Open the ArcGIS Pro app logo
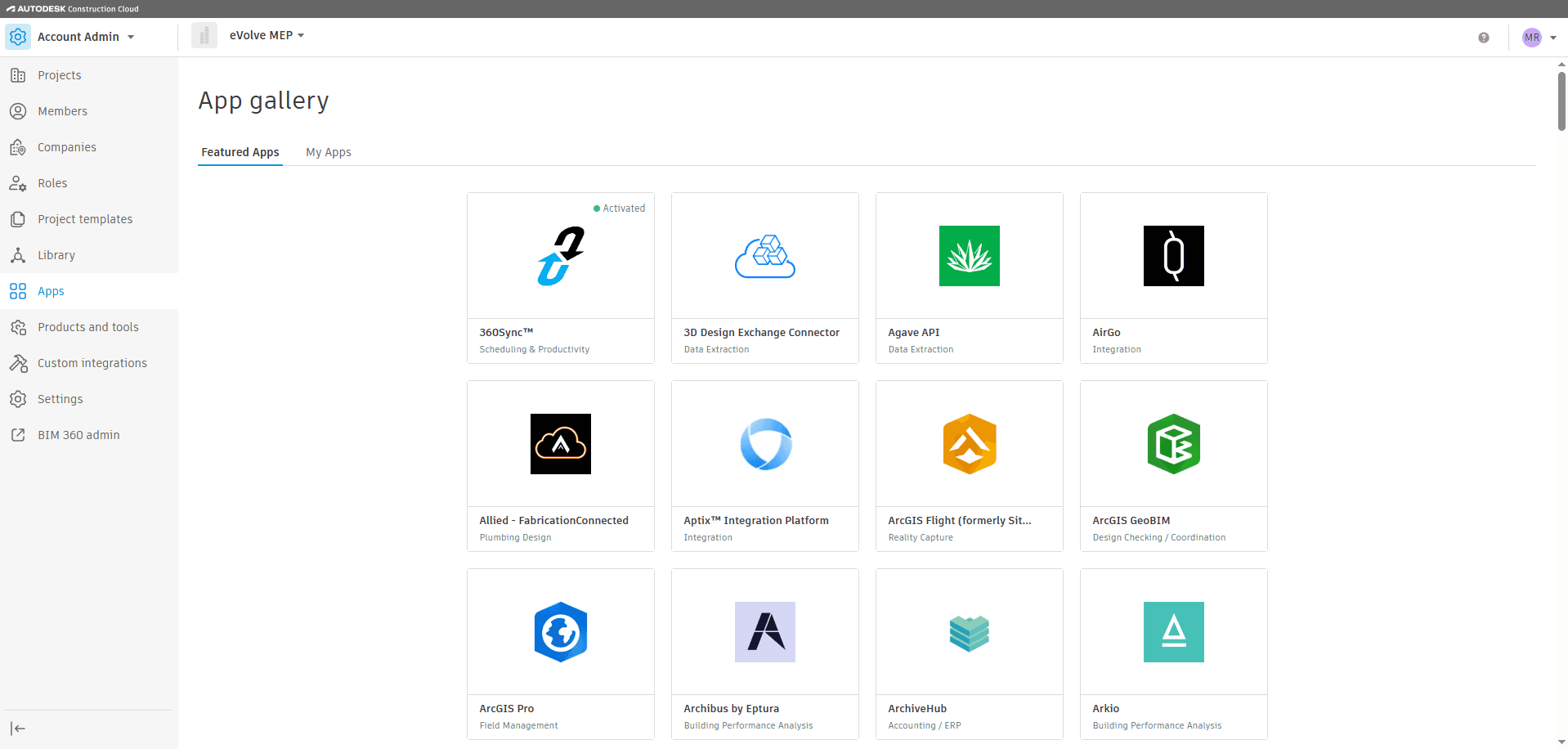This screenshot has height=749, width=1568. click(x=561, y=632)
